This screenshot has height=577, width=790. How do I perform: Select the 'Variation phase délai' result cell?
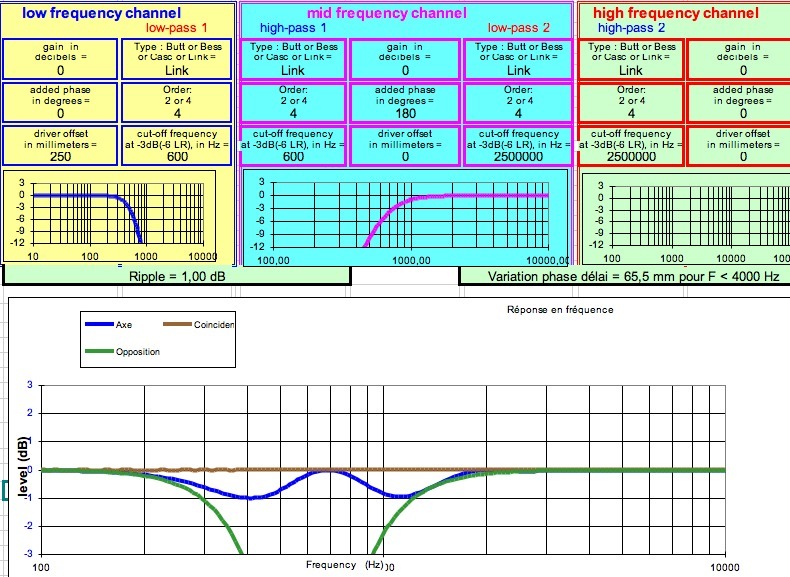(x=625, y=276)
